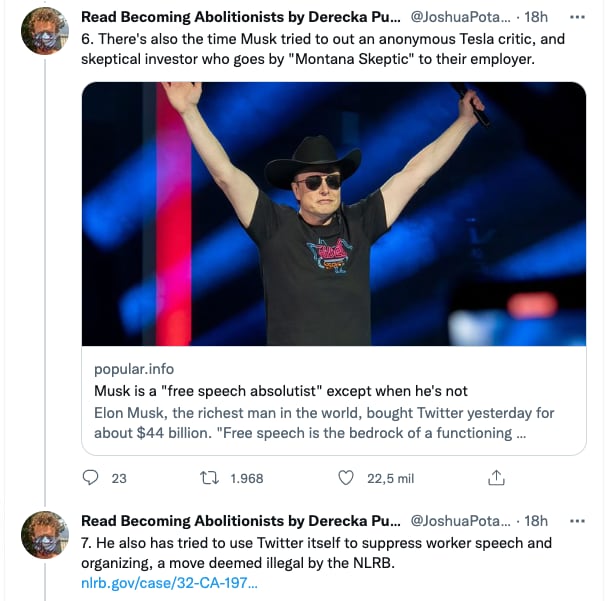Click the reply icon under tweet 6
This screenshot has height=601, width=611.
pyautogui.click(x=91, y=478)
